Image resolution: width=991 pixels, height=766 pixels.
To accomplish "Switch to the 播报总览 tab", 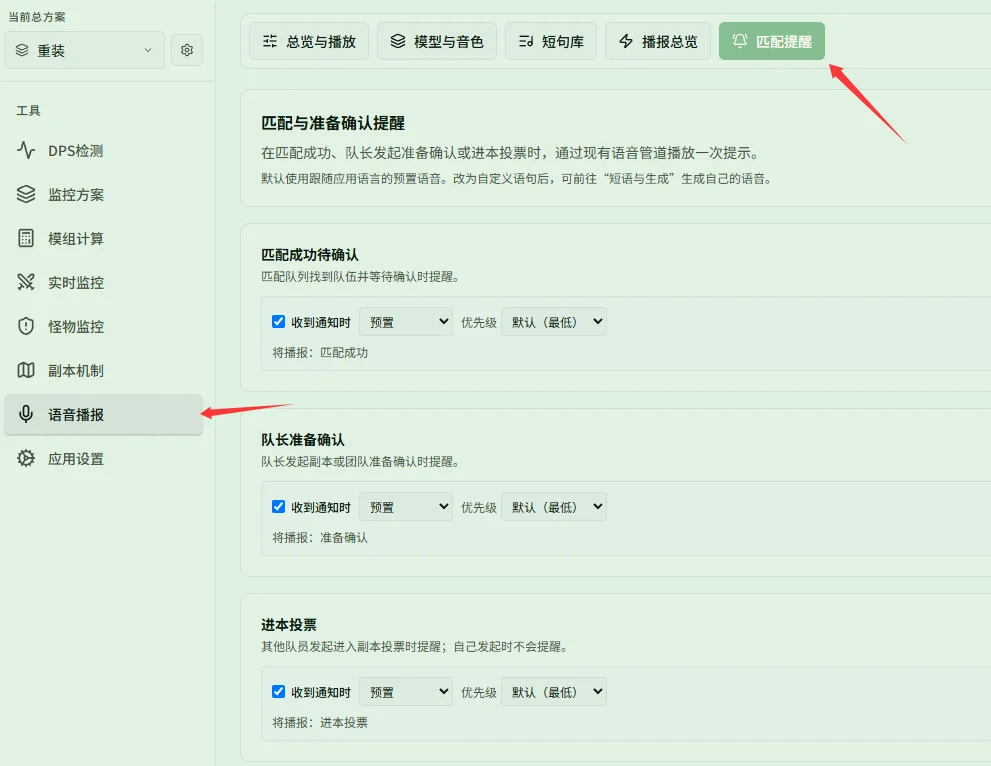I will click(x=657, y=41).
